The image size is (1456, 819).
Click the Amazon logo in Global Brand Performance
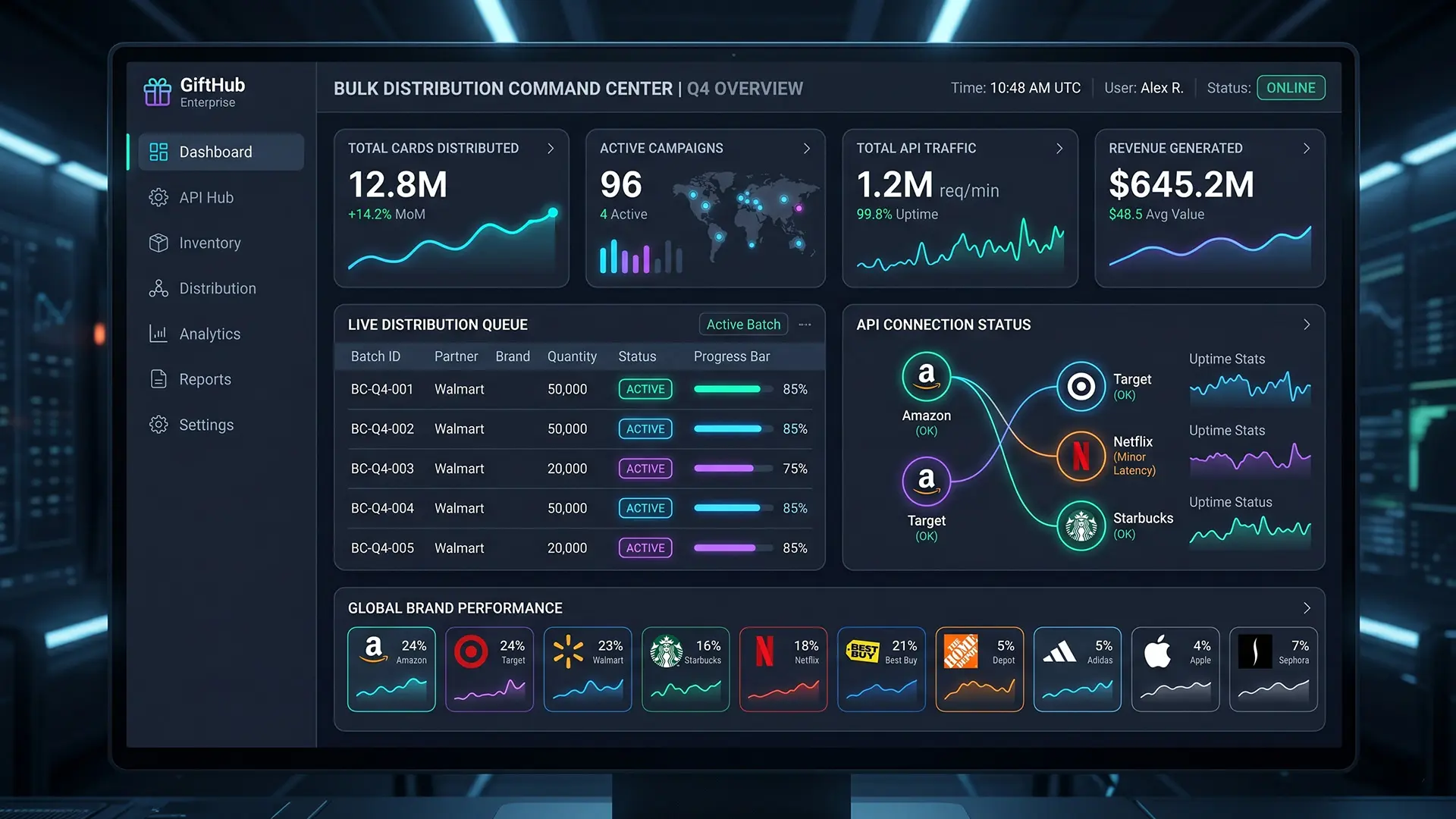pyautogui.click(x=373, y=650)
